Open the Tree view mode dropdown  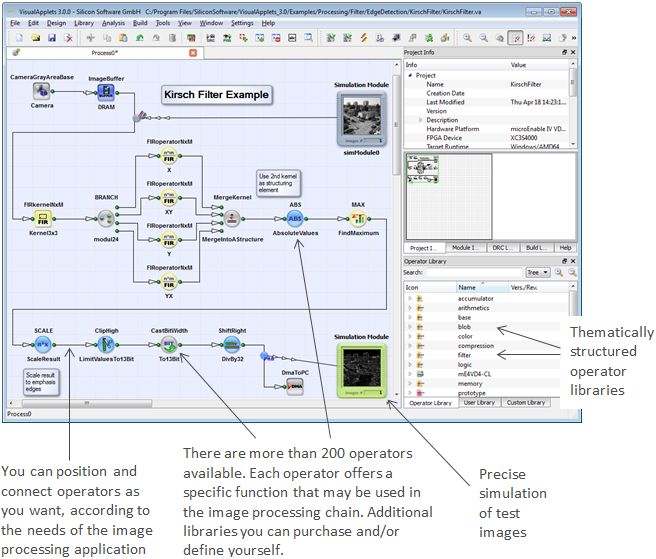point(538,272)
